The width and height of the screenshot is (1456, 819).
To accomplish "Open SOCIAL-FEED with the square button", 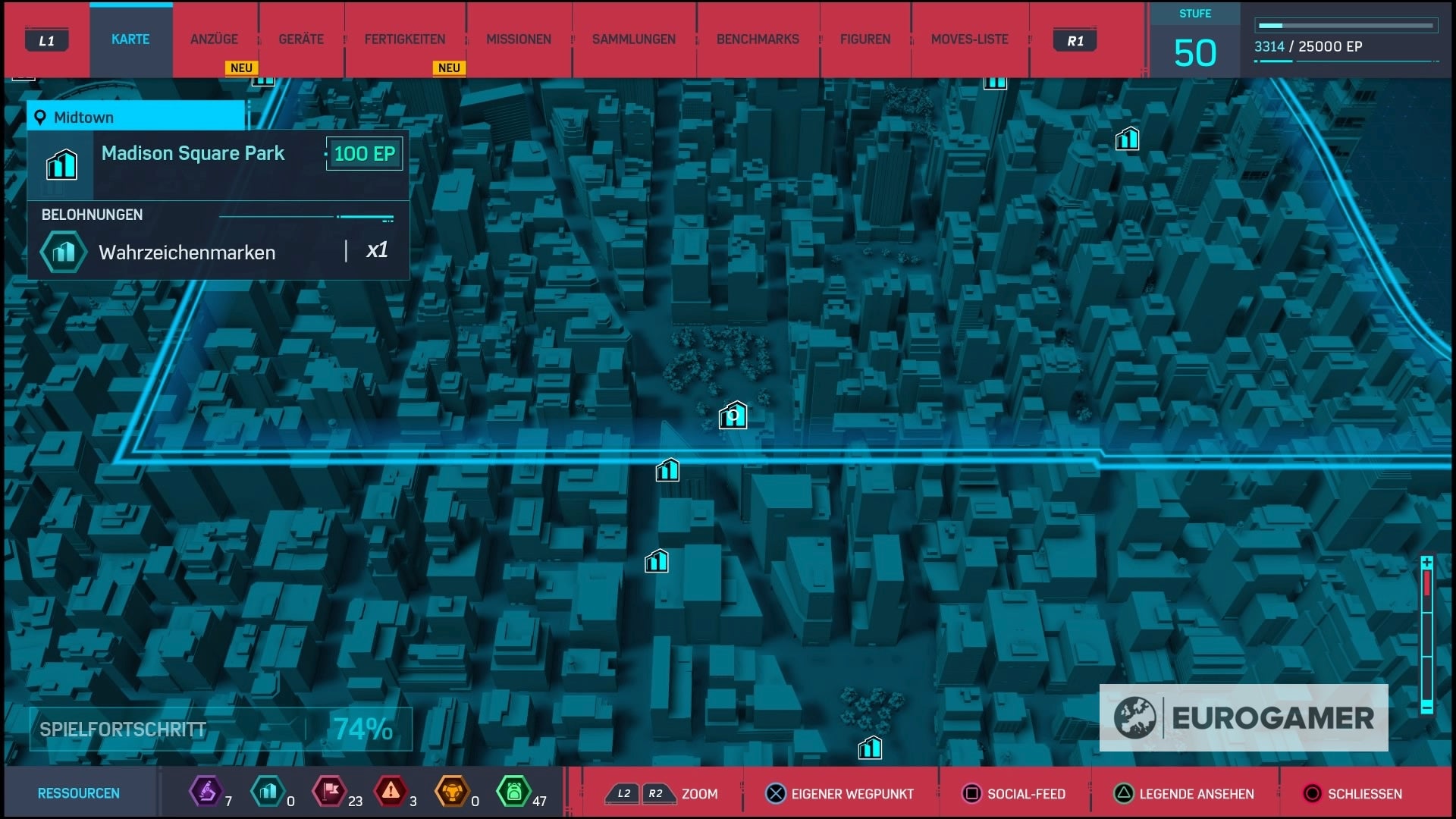I will click(1014, 794).
